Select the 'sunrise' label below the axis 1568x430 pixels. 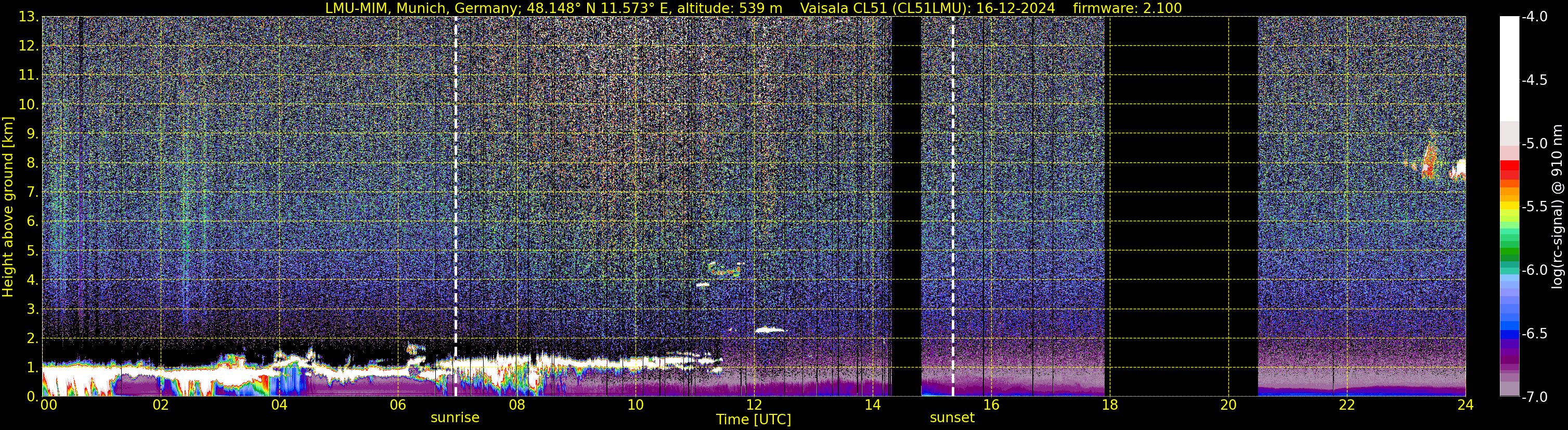(455, 418)
